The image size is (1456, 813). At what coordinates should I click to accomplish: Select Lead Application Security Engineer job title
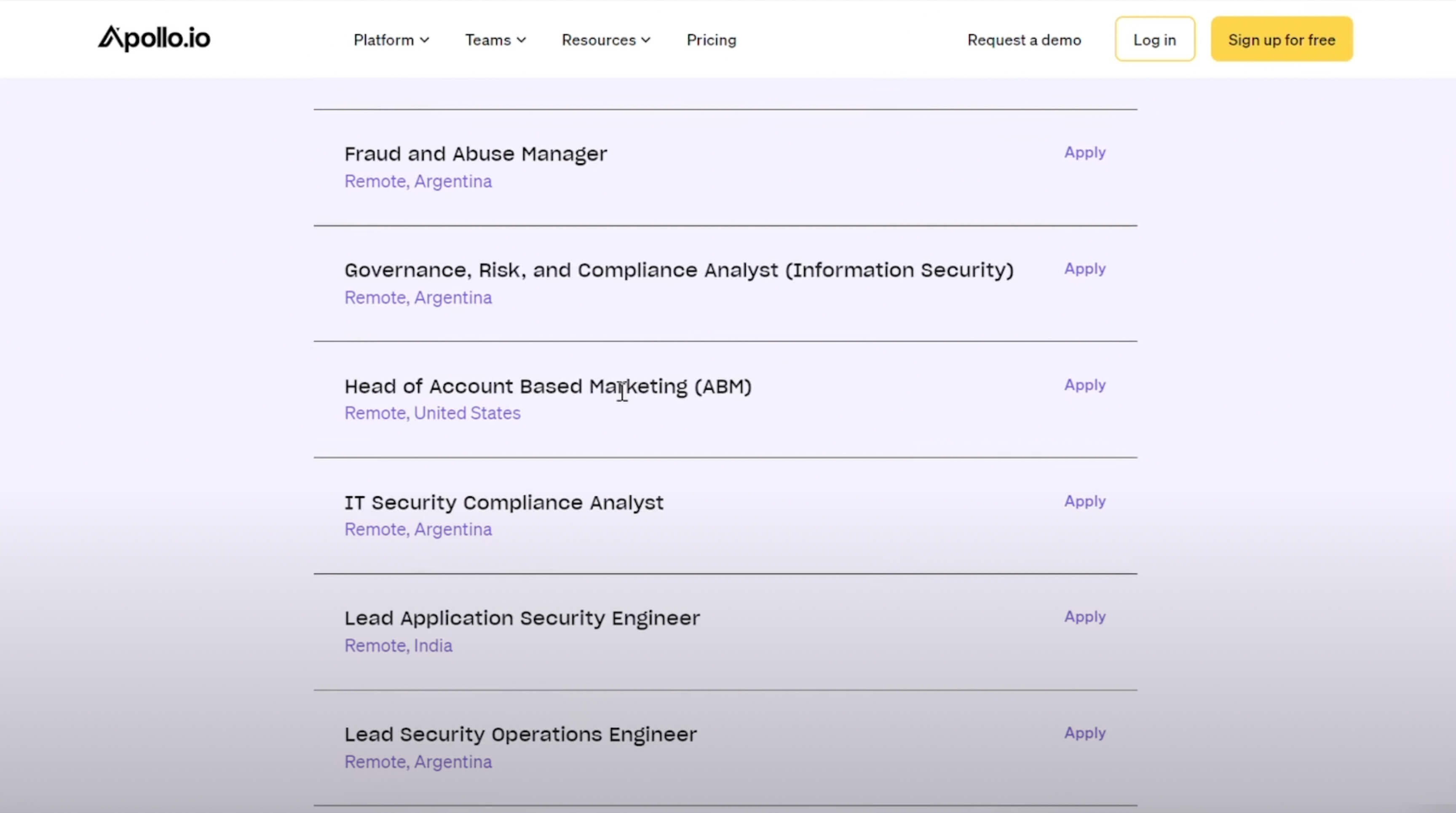tap(522, 619)
